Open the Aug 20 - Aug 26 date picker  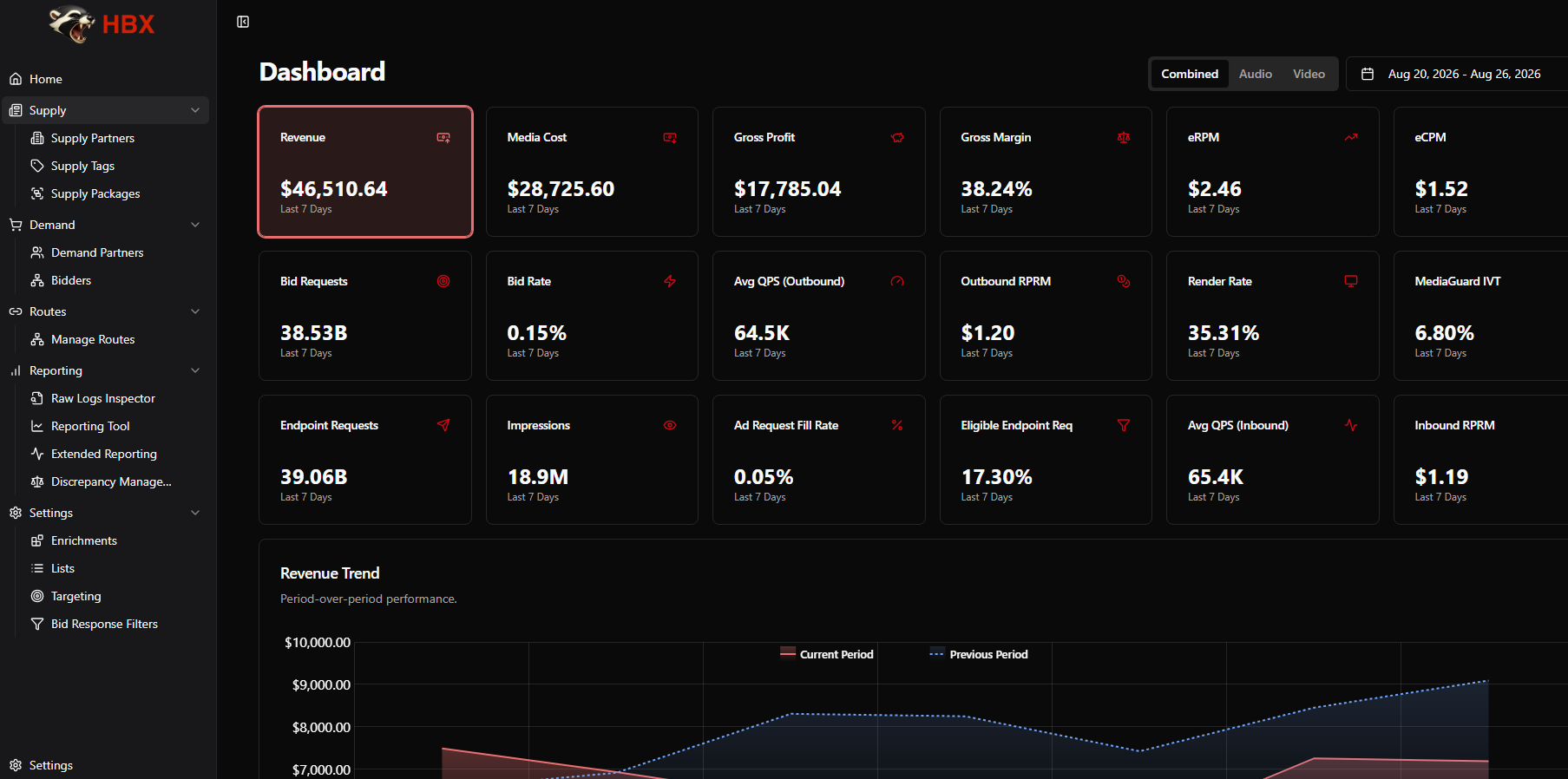[1457, 75]
